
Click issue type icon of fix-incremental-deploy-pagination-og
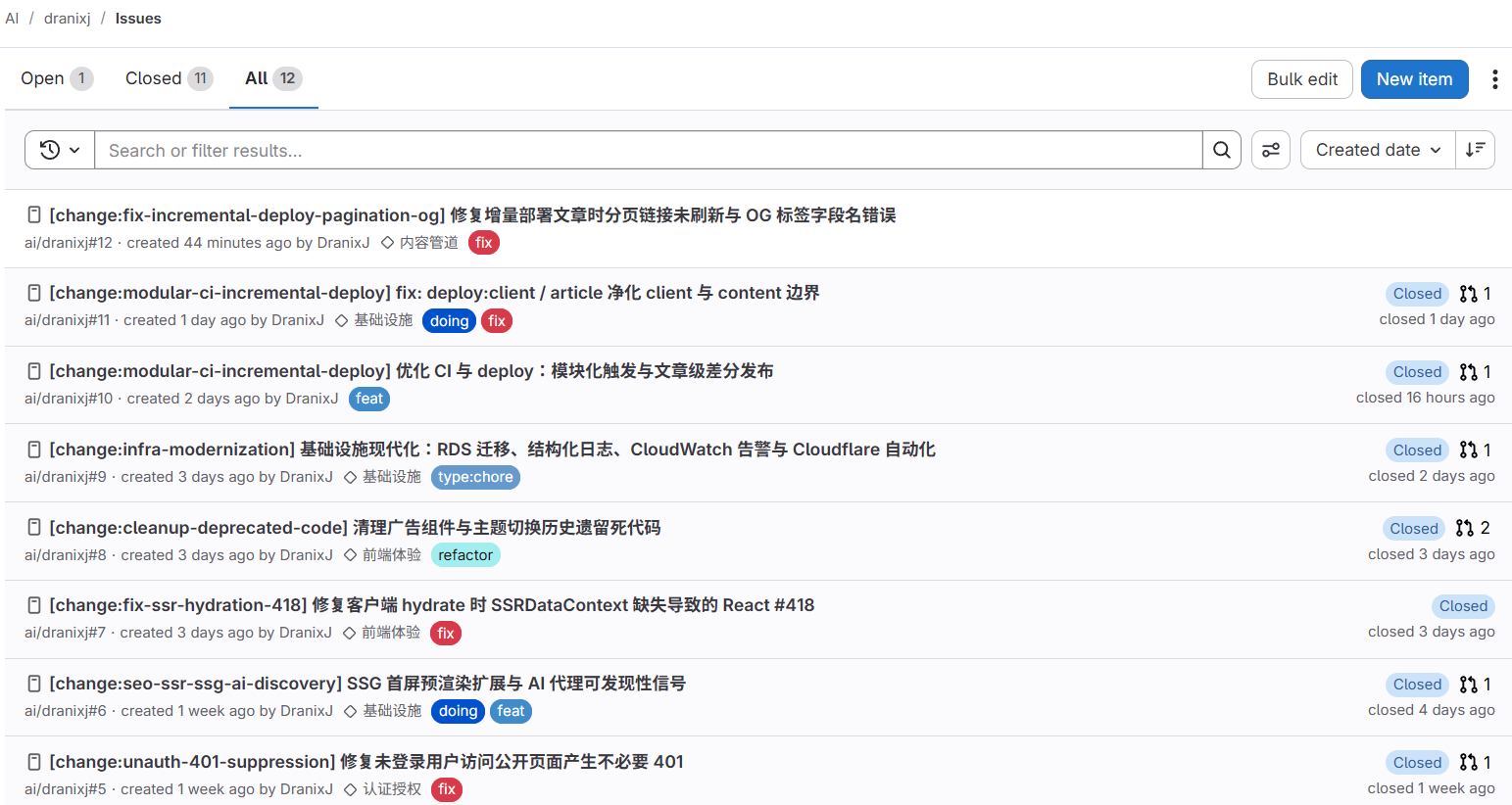[x=34, y=214]
